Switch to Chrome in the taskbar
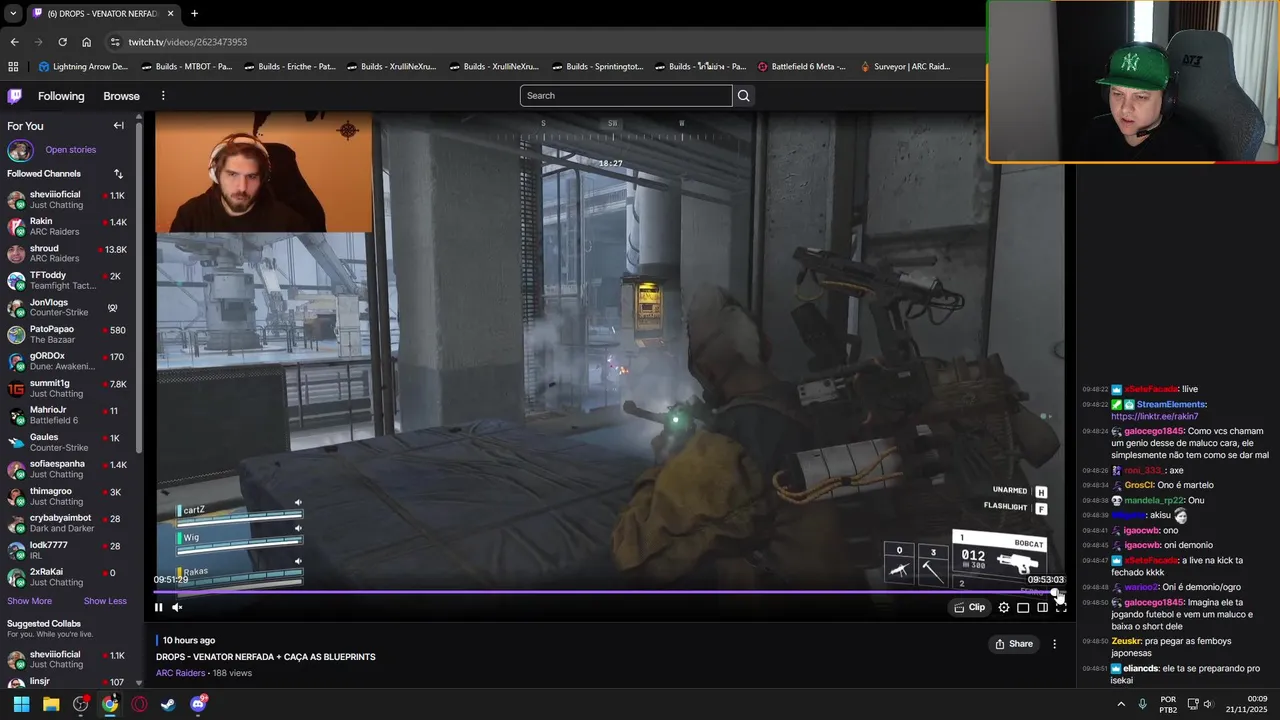 (110, 704)
